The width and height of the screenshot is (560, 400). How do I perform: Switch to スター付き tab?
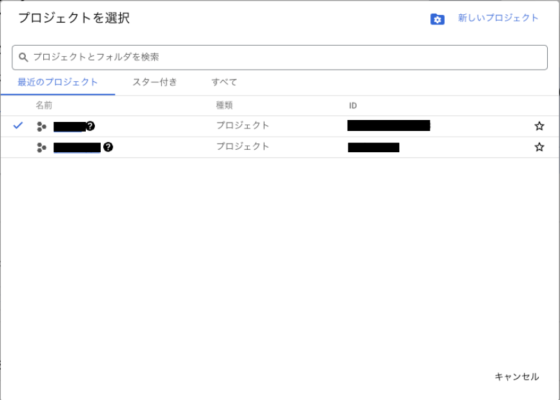coord(155,82)
